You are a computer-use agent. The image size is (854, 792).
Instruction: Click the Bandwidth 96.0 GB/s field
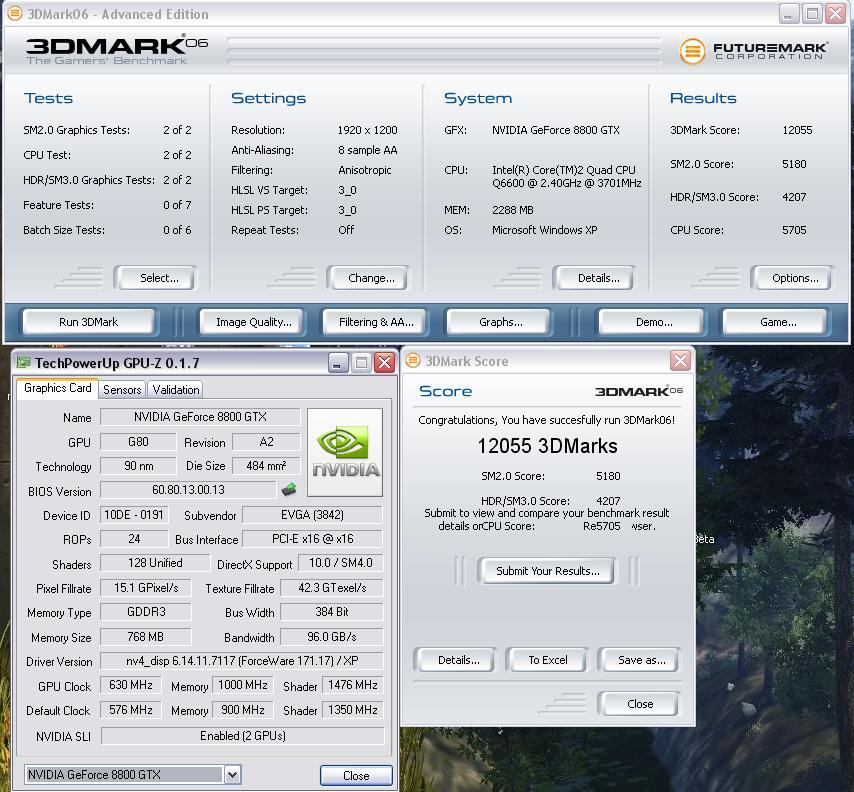pos(331,637)
